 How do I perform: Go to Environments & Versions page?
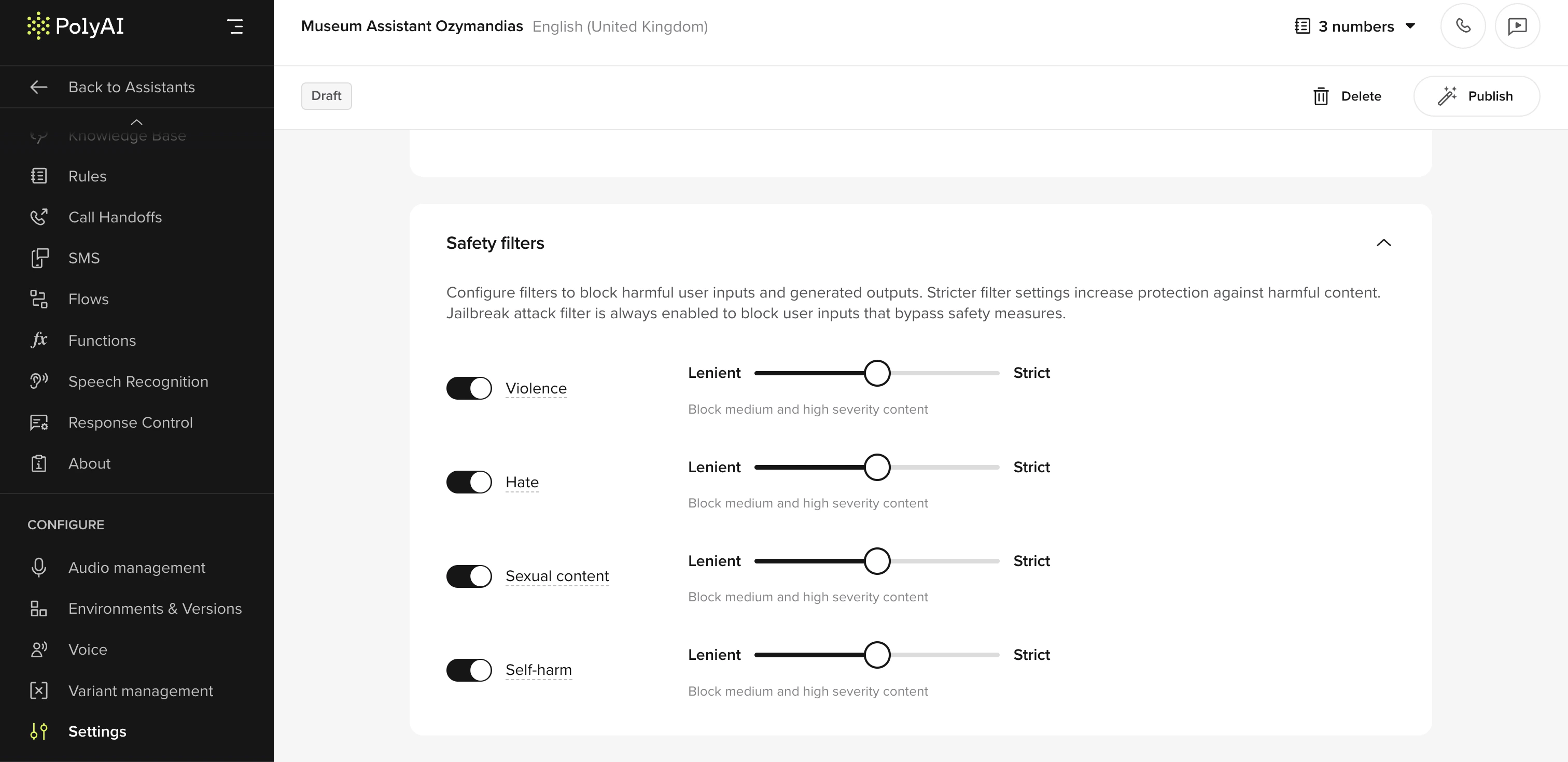tap(155, 609)
